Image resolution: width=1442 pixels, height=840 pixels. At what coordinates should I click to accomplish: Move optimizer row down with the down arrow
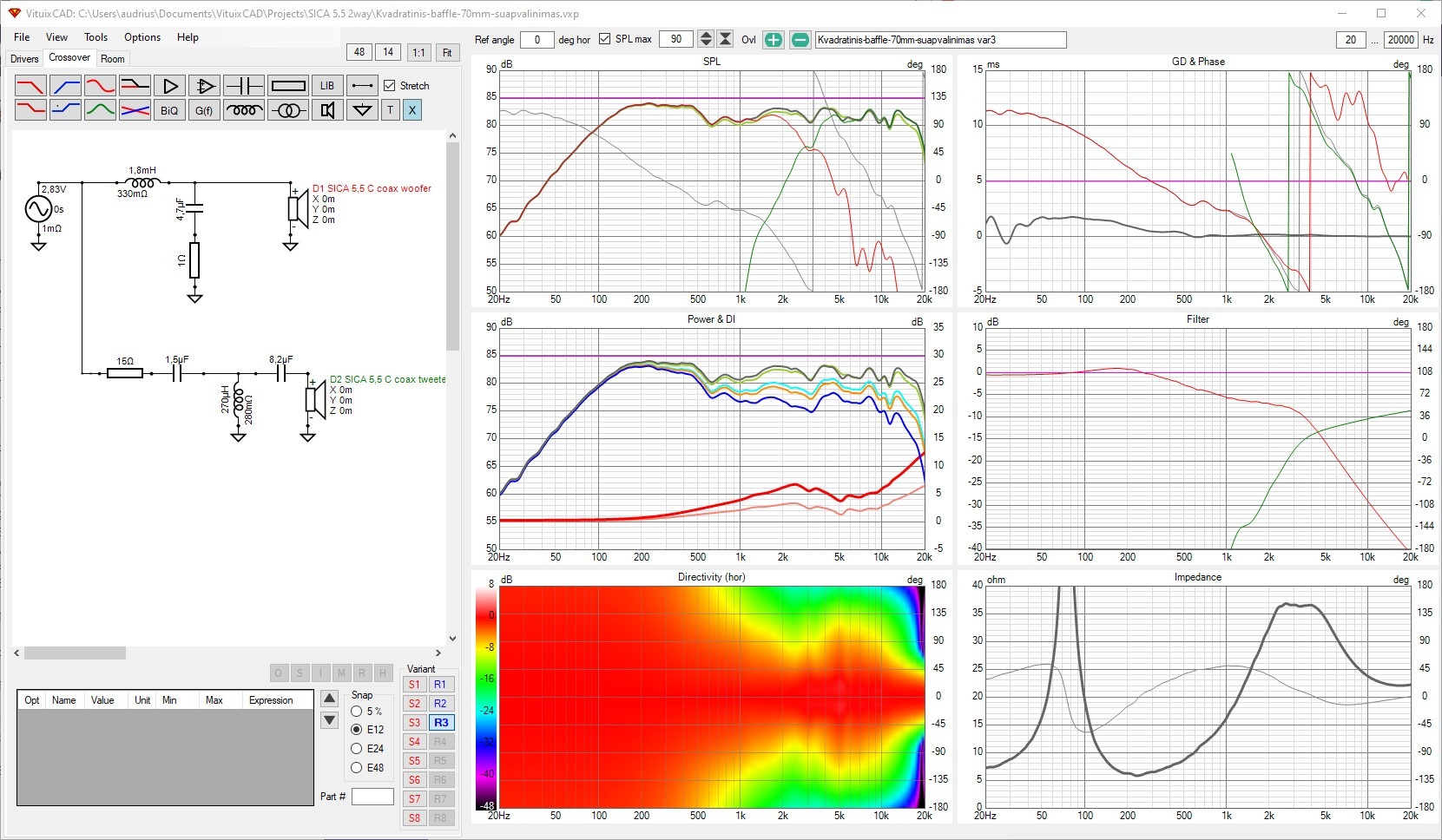coord(329,719)
